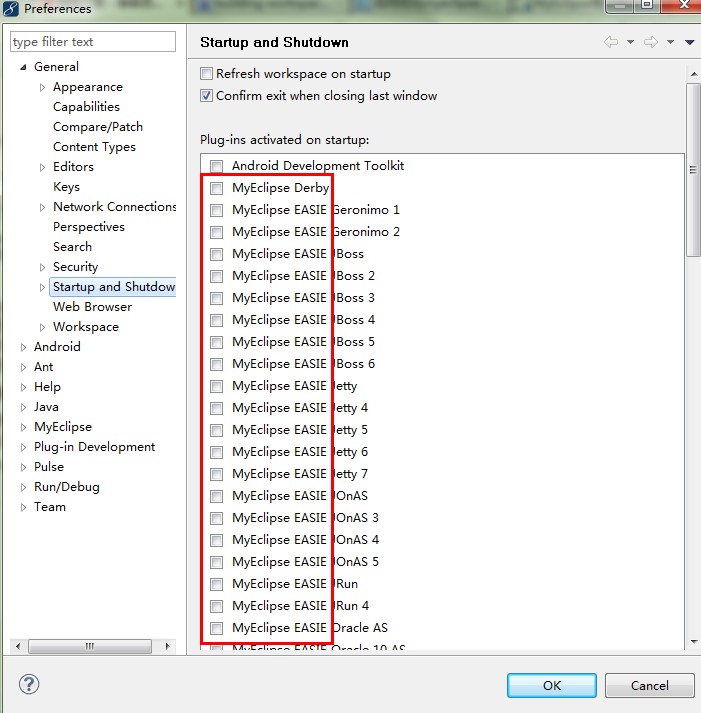Viewport: 701px width, 713px height.
Task: Expand the Ant preferences node
Action: coord(23,367)
